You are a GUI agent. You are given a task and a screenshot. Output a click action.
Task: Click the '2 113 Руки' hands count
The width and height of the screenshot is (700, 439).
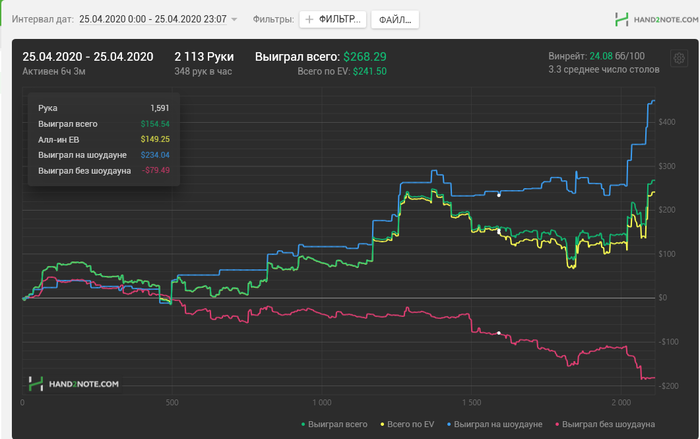tap(204, 57)
